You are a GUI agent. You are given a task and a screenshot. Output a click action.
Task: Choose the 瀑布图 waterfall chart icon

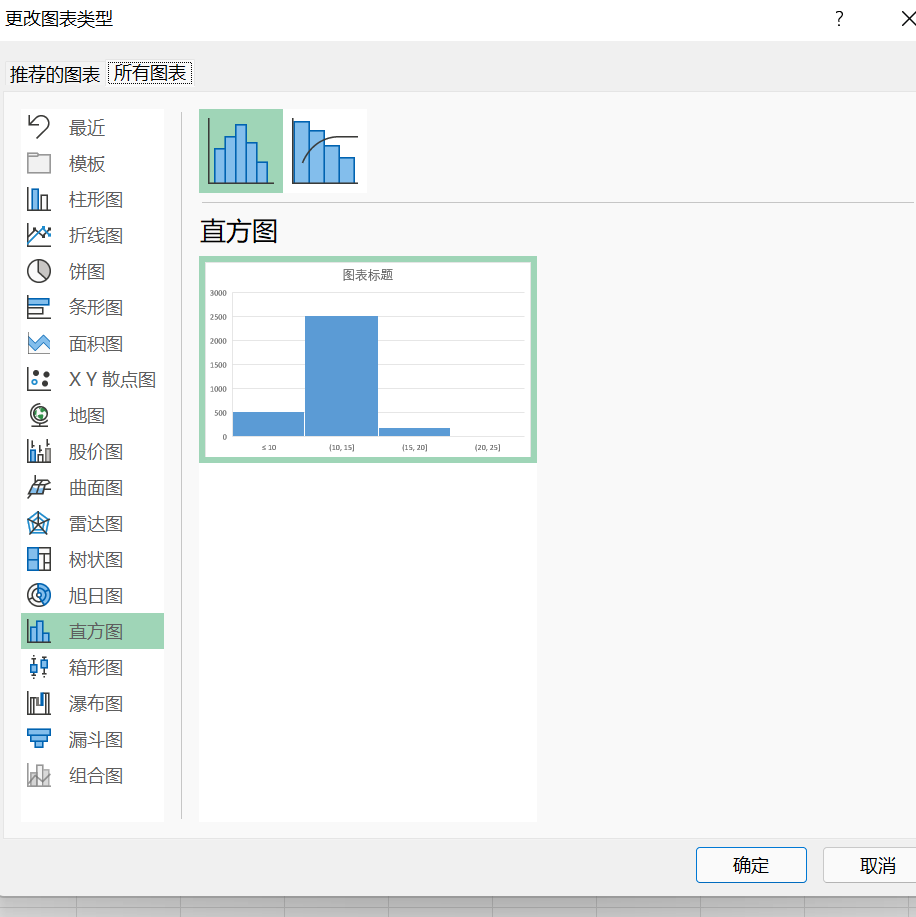[x=39, y=704]
